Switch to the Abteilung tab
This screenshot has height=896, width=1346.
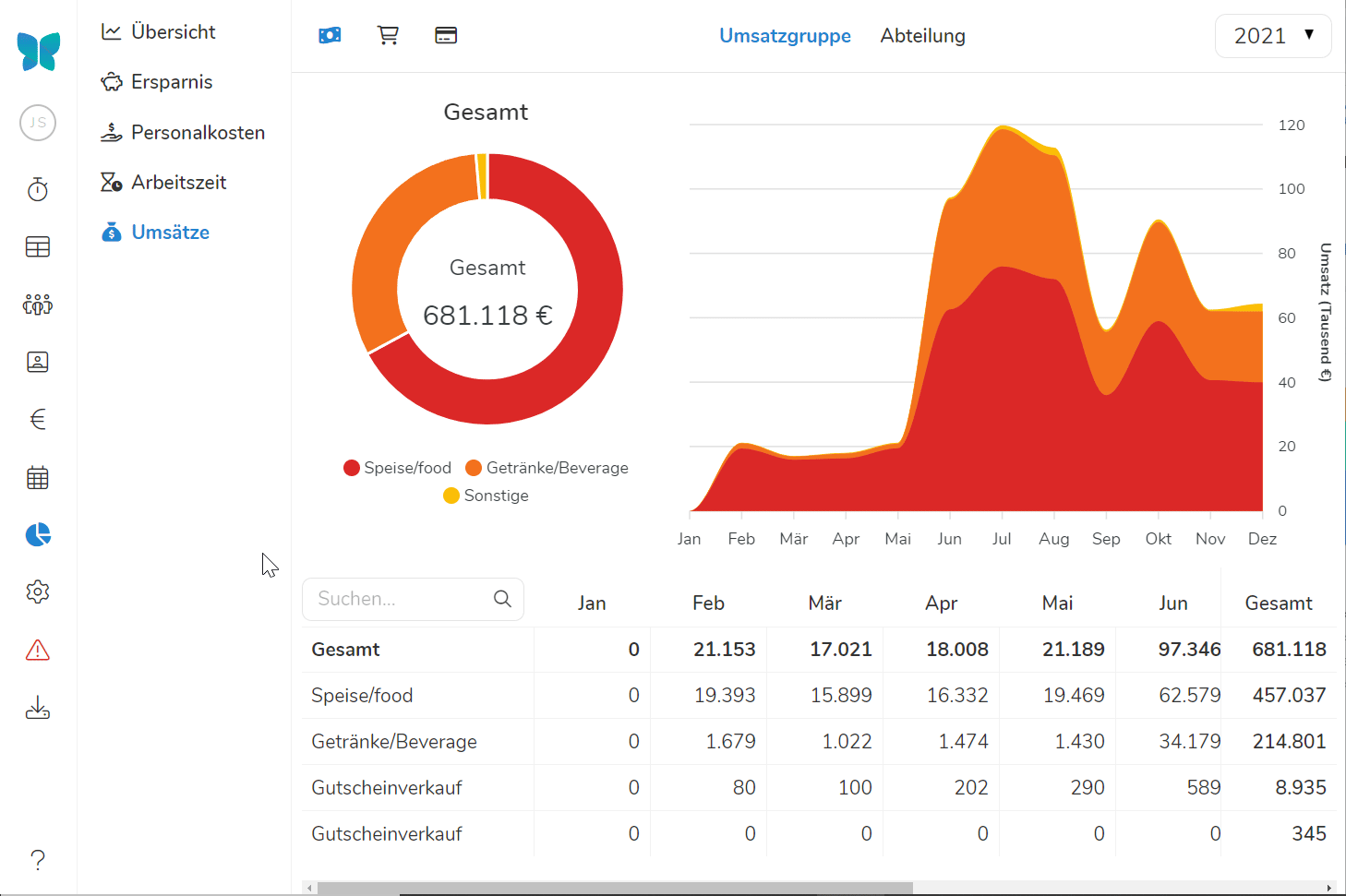point(922,36)
